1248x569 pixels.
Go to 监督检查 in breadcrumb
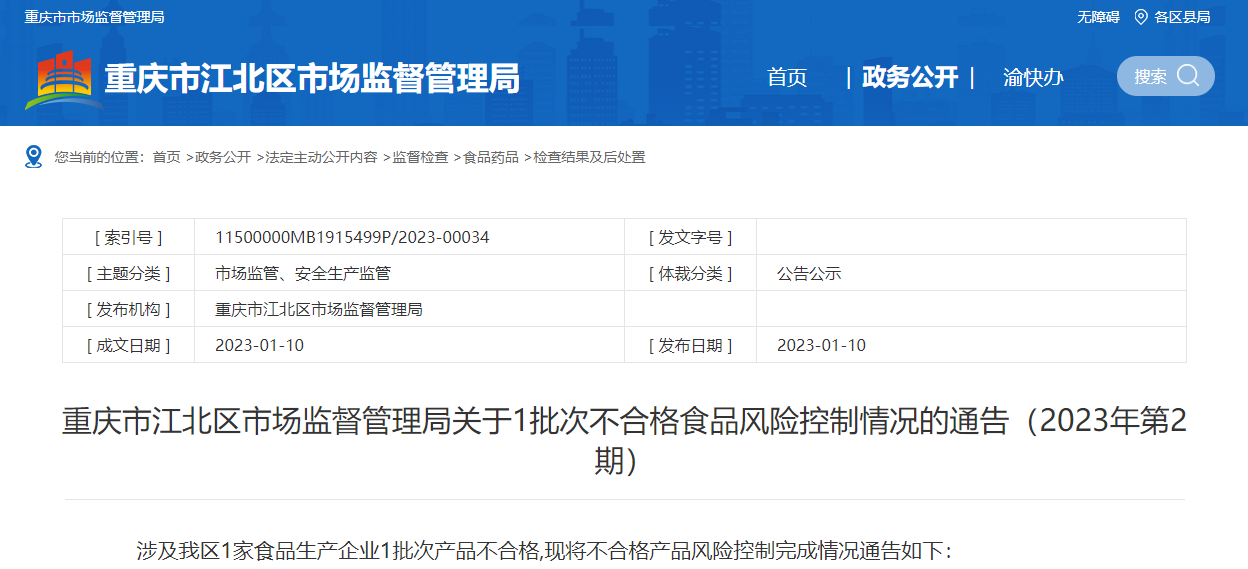tap(420, 157)
